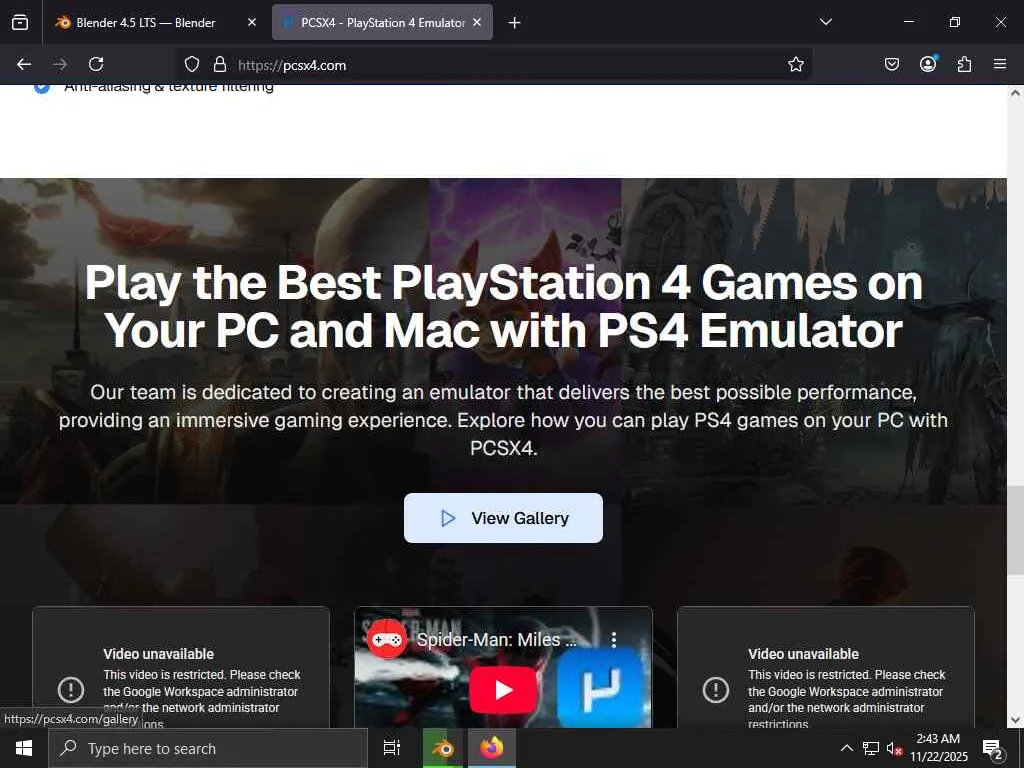Click the Firefox taskbar icon

(x=492, y=748)
